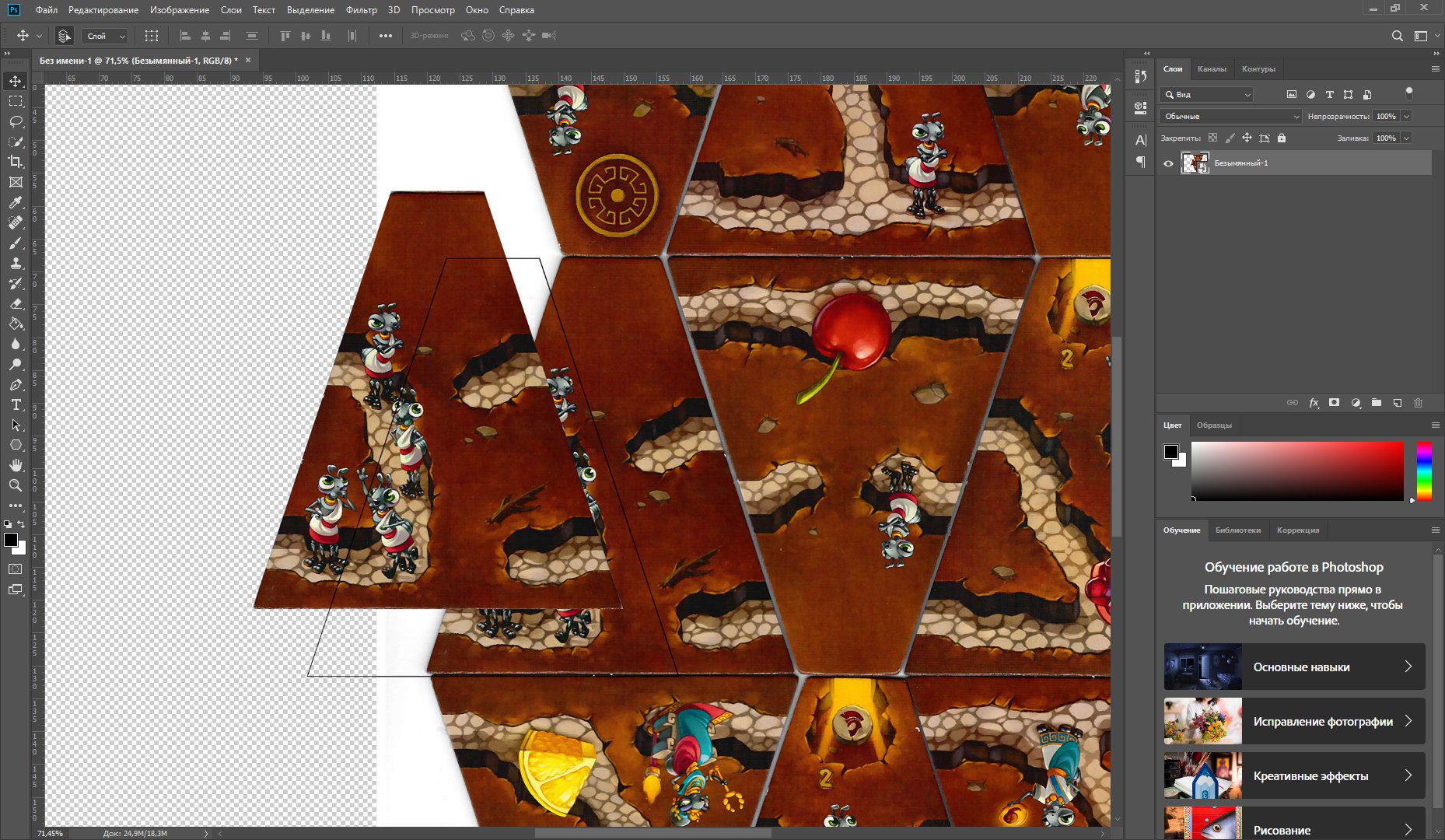Open the collapsed Character panel icon
Screen dimensions: 1445x840
(x=1141, y=140)
